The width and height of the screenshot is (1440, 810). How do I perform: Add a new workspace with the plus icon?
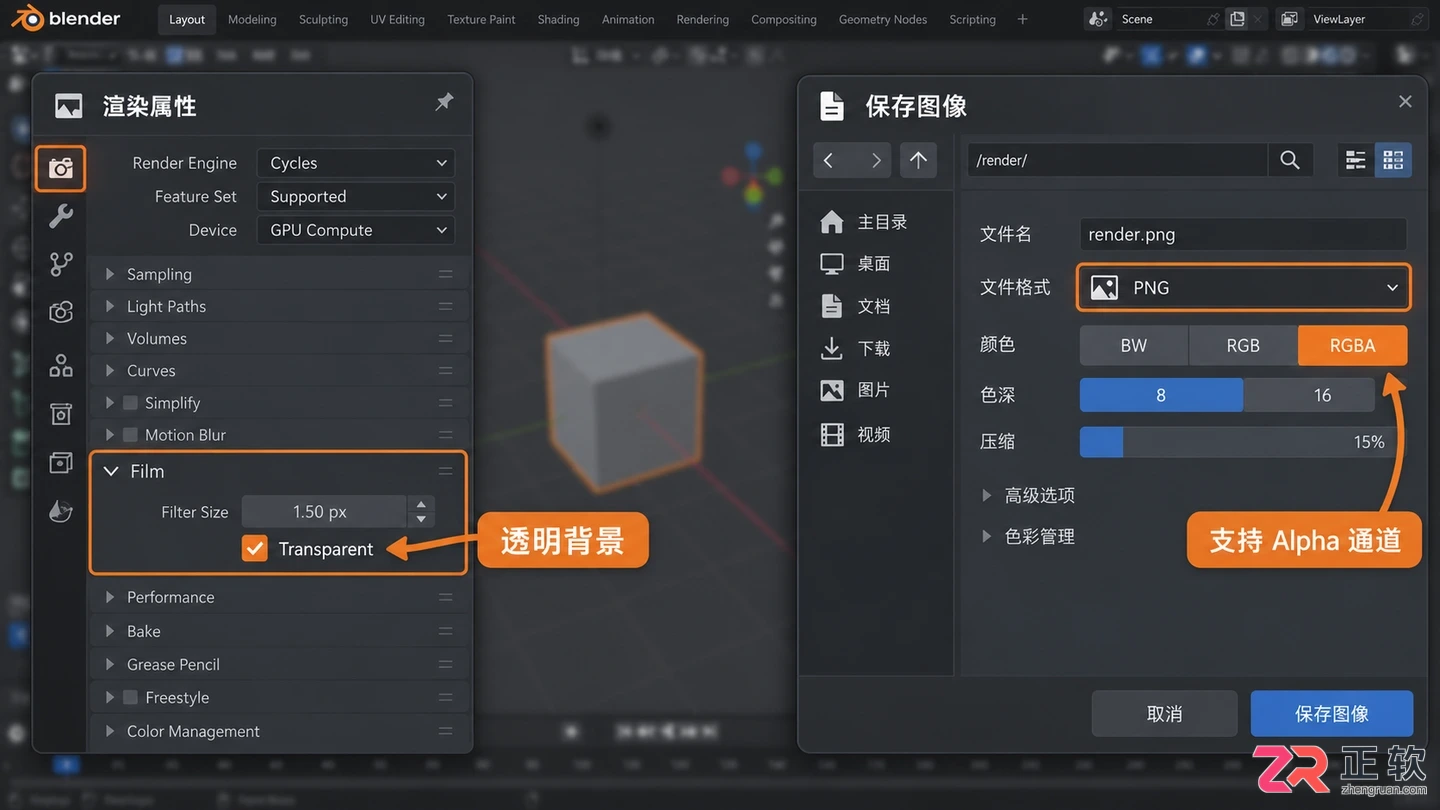(x=1022, y=19)
